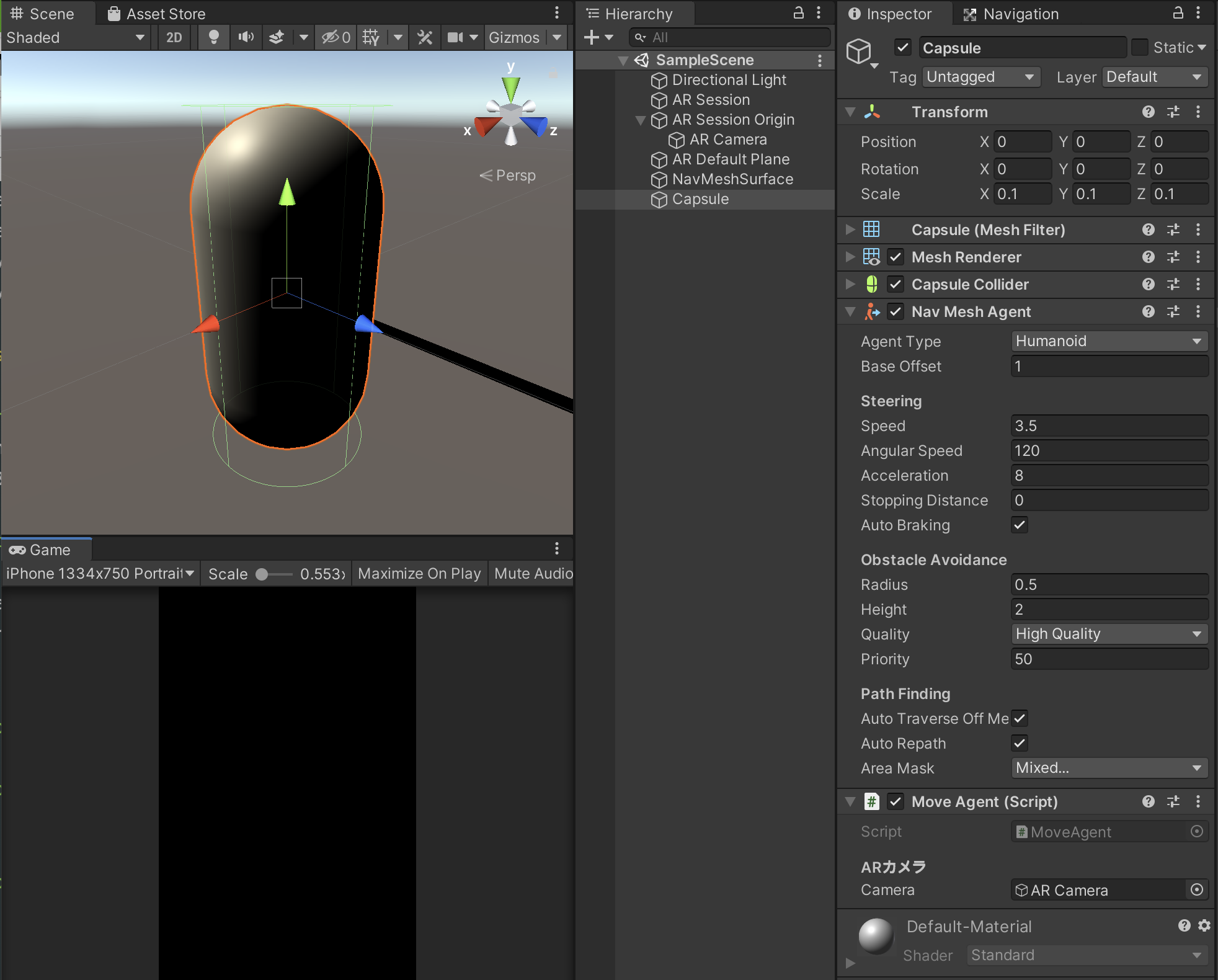
Task: Lock the Inspector panel
Action: (x=1178, y=13)
